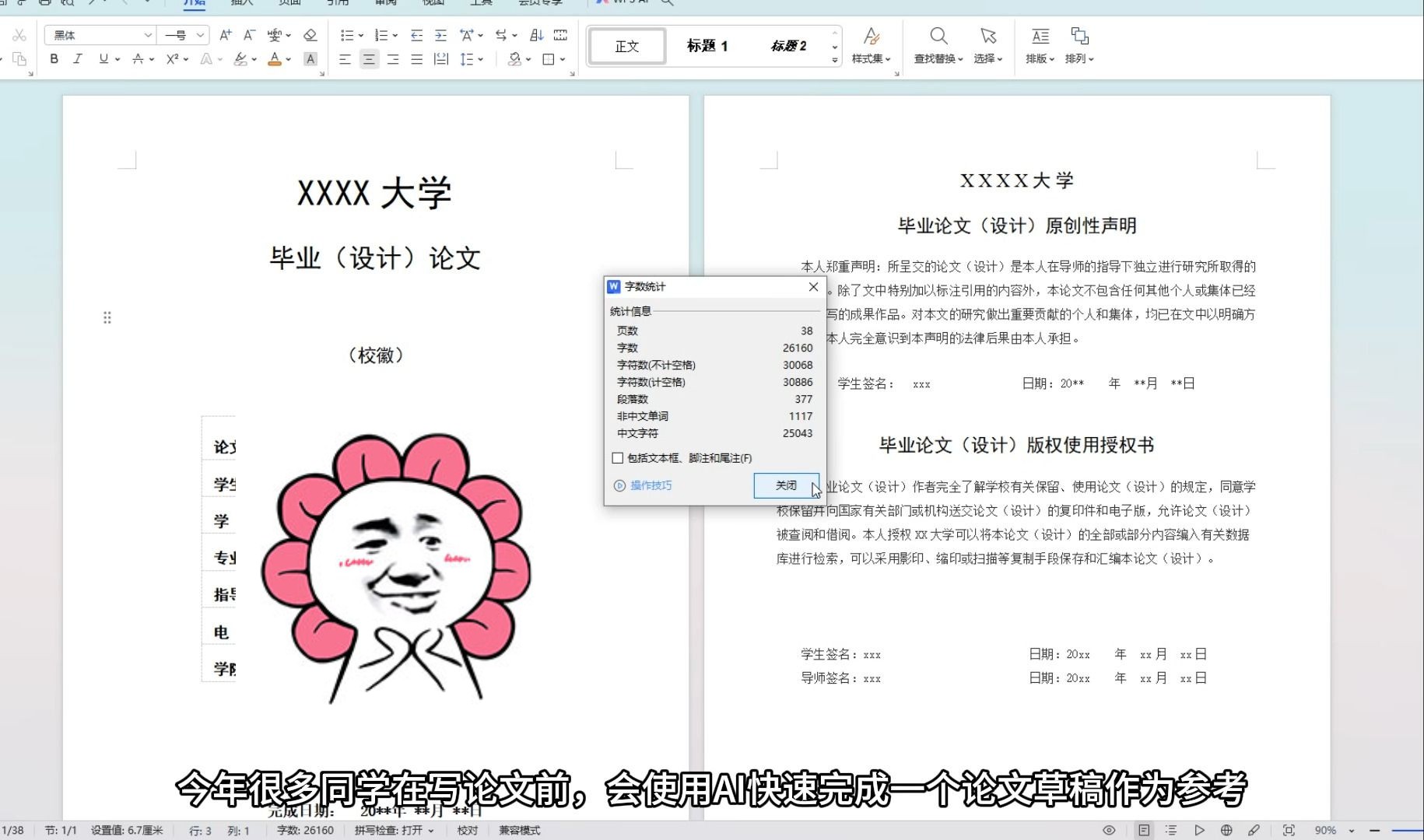
Task: Open the font size dropdown (一号)
Action: (200, 35)
